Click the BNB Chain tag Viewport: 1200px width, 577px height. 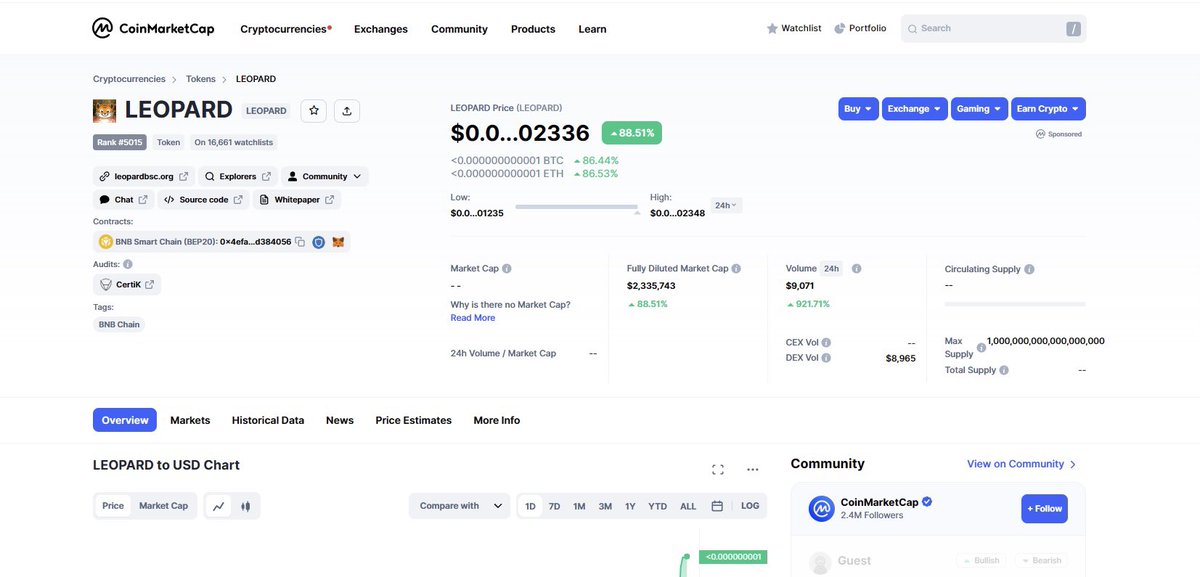(x=119, y=325)
